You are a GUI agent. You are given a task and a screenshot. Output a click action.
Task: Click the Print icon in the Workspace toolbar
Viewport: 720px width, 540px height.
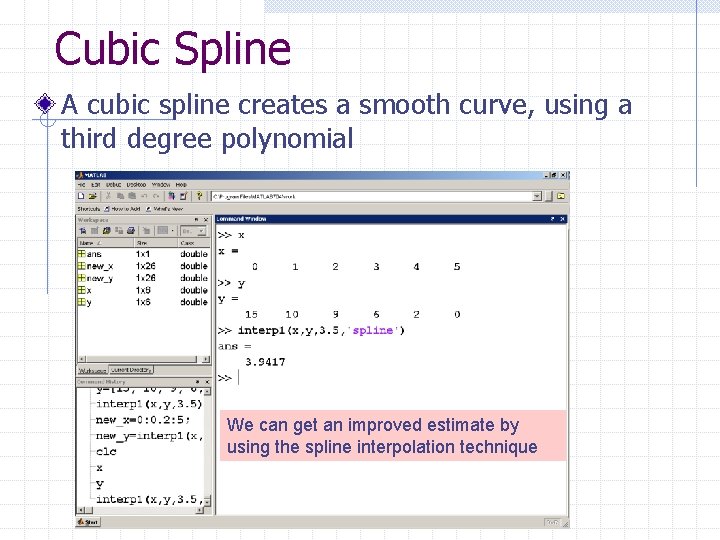point(130,231)
